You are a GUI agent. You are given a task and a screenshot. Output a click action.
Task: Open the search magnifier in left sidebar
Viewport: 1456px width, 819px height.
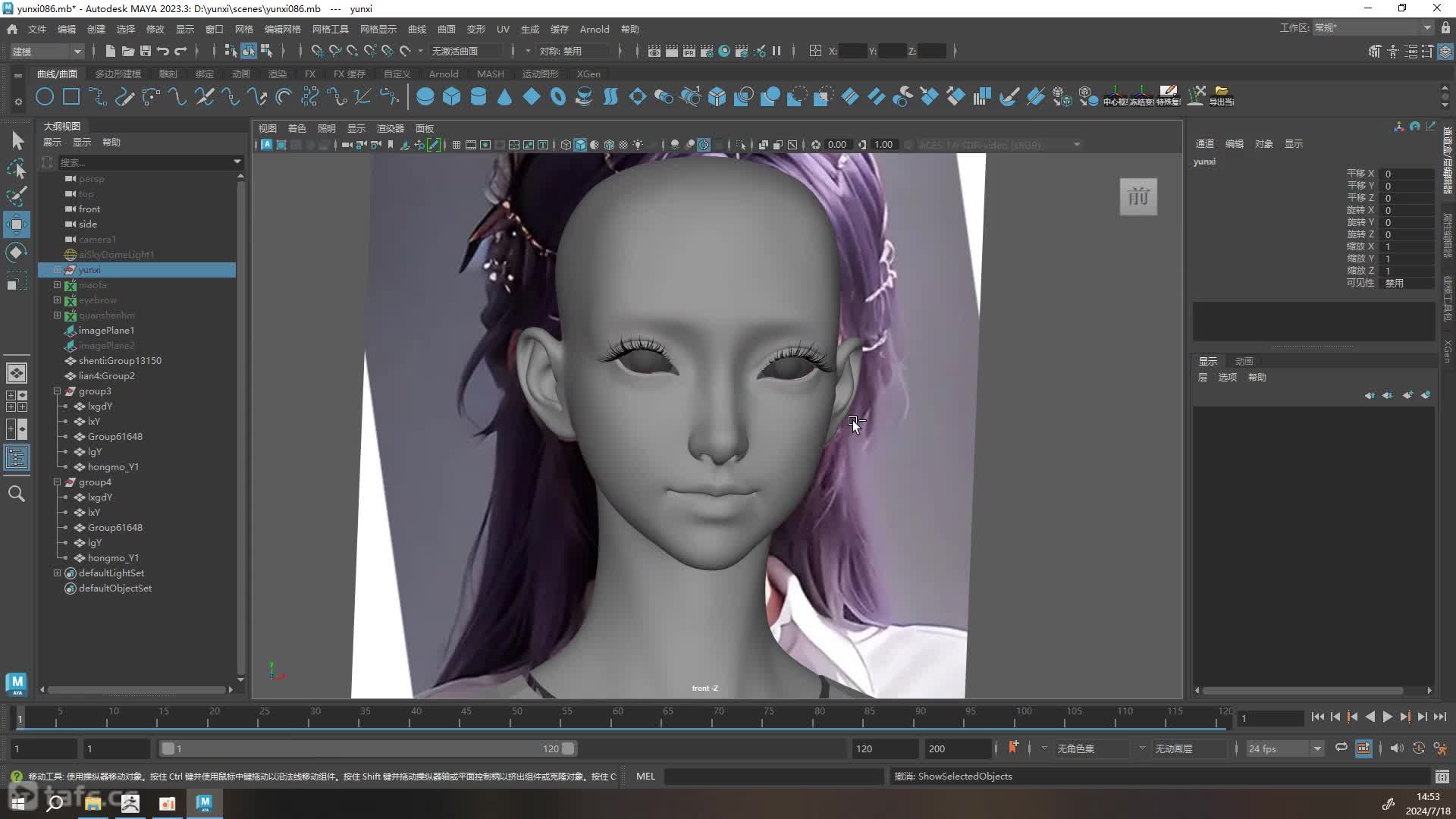click(x=17, y=494)
